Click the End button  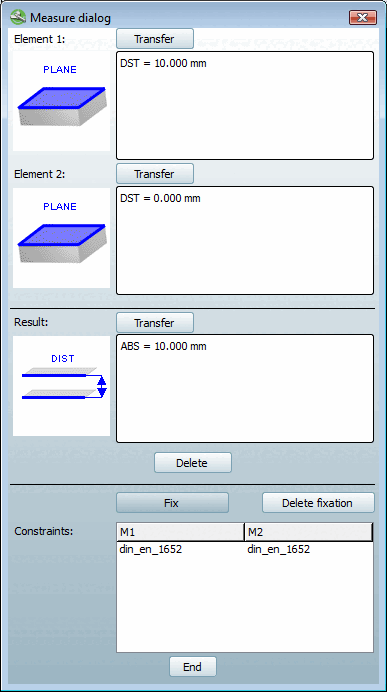[x=193, y=667]
